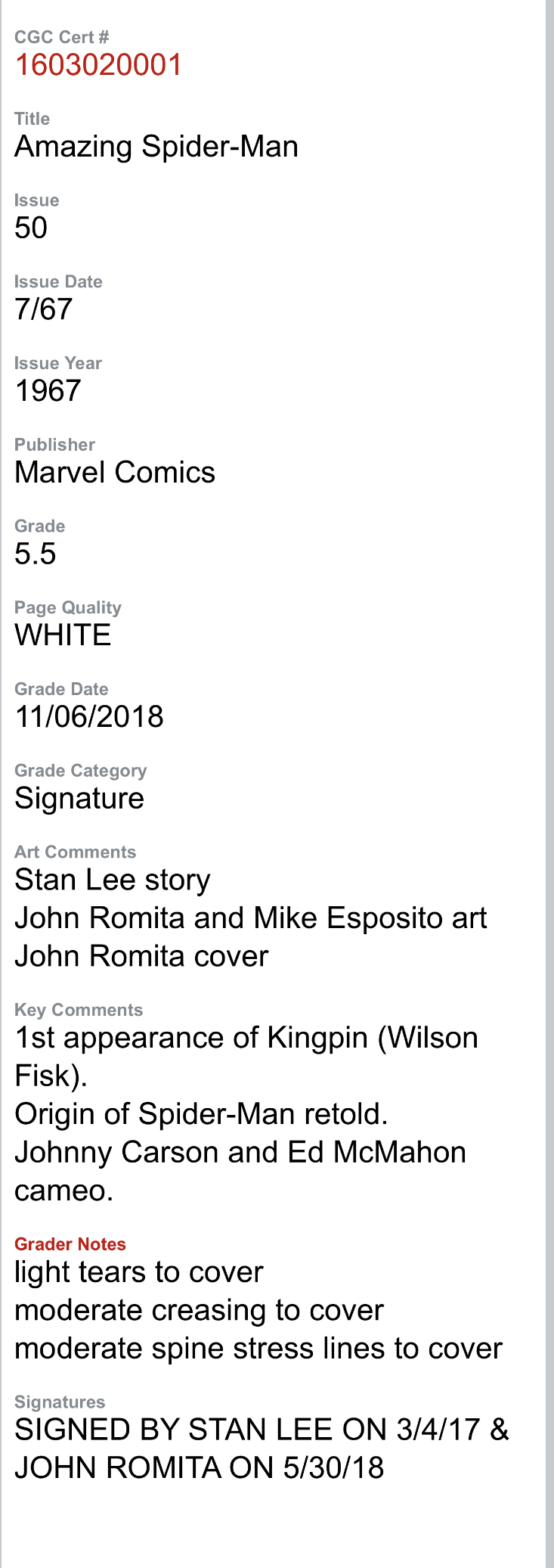Viewport: 554px width, 1568px height.
Task: Select the issue date 7/67
Action: point(44,309)
